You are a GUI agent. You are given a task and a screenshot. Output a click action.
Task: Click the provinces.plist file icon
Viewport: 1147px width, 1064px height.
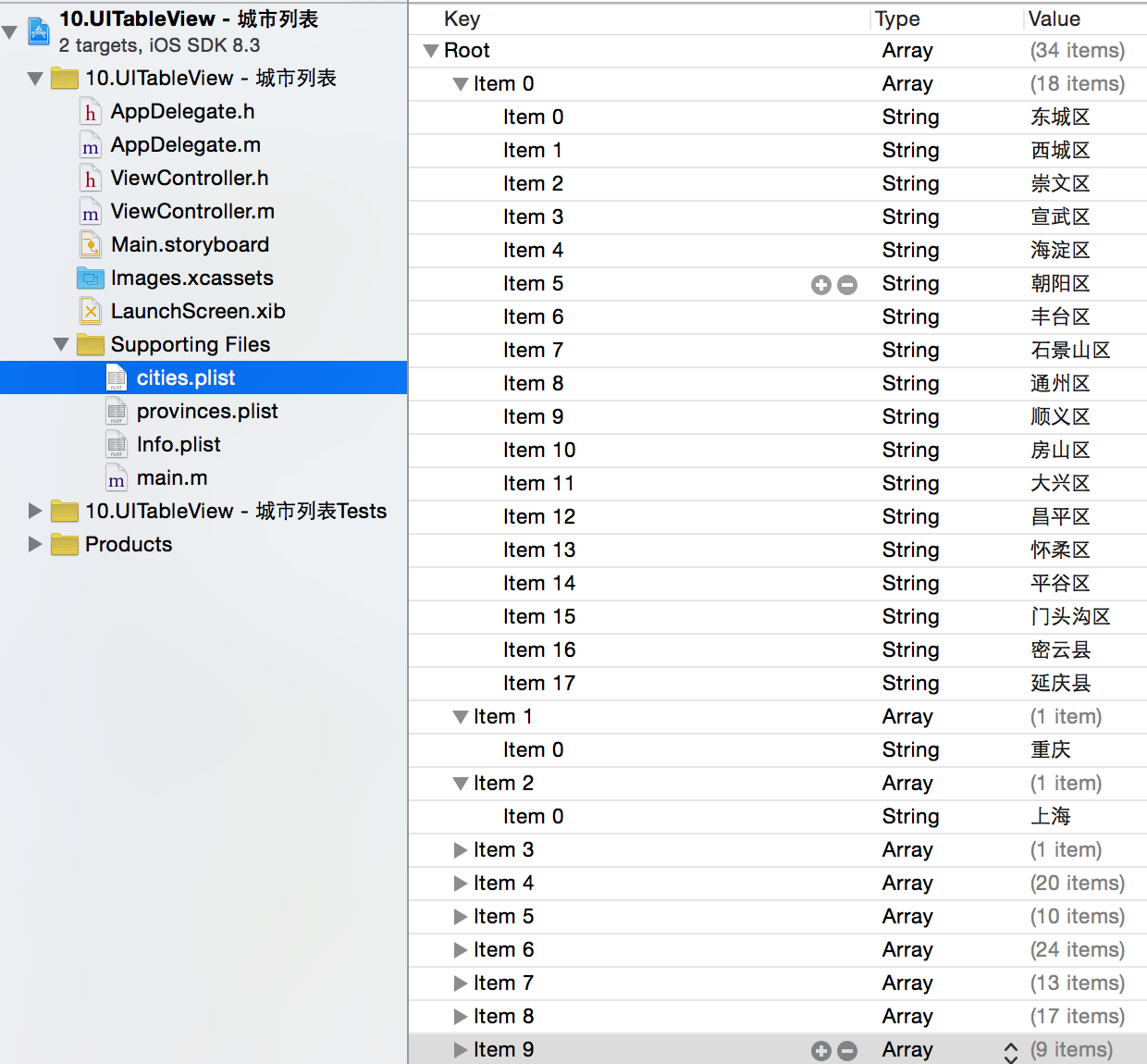click(x=117, y=412)
